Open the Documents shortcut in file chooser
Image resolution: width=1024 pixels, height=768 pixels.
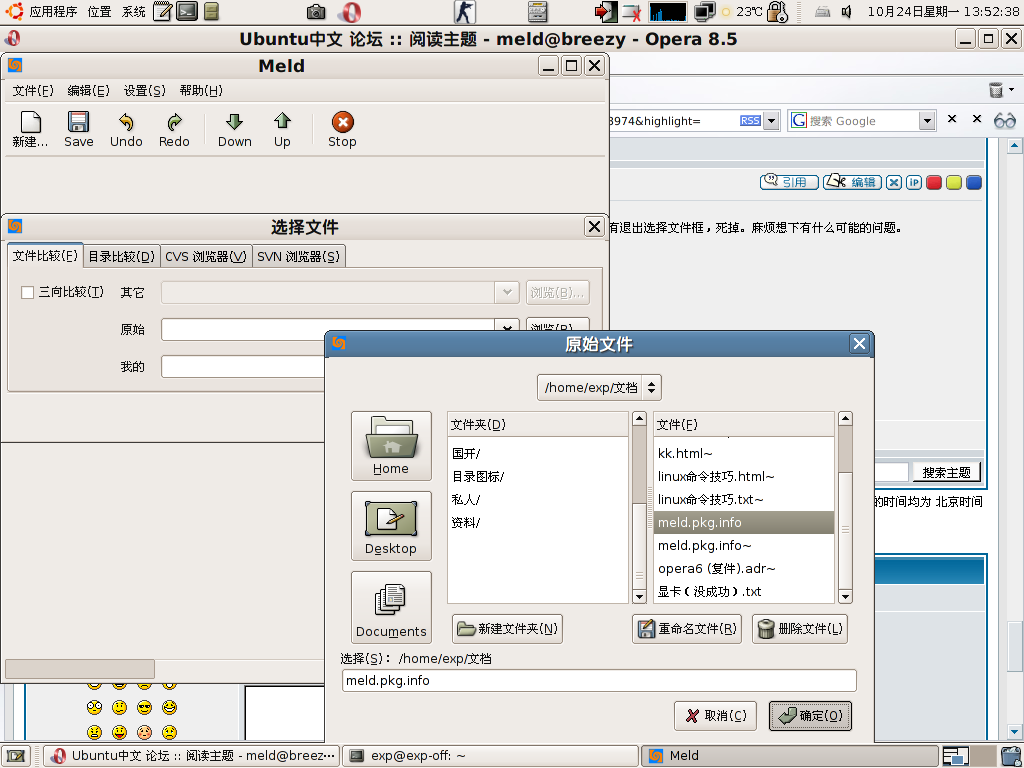pos(391,607)
